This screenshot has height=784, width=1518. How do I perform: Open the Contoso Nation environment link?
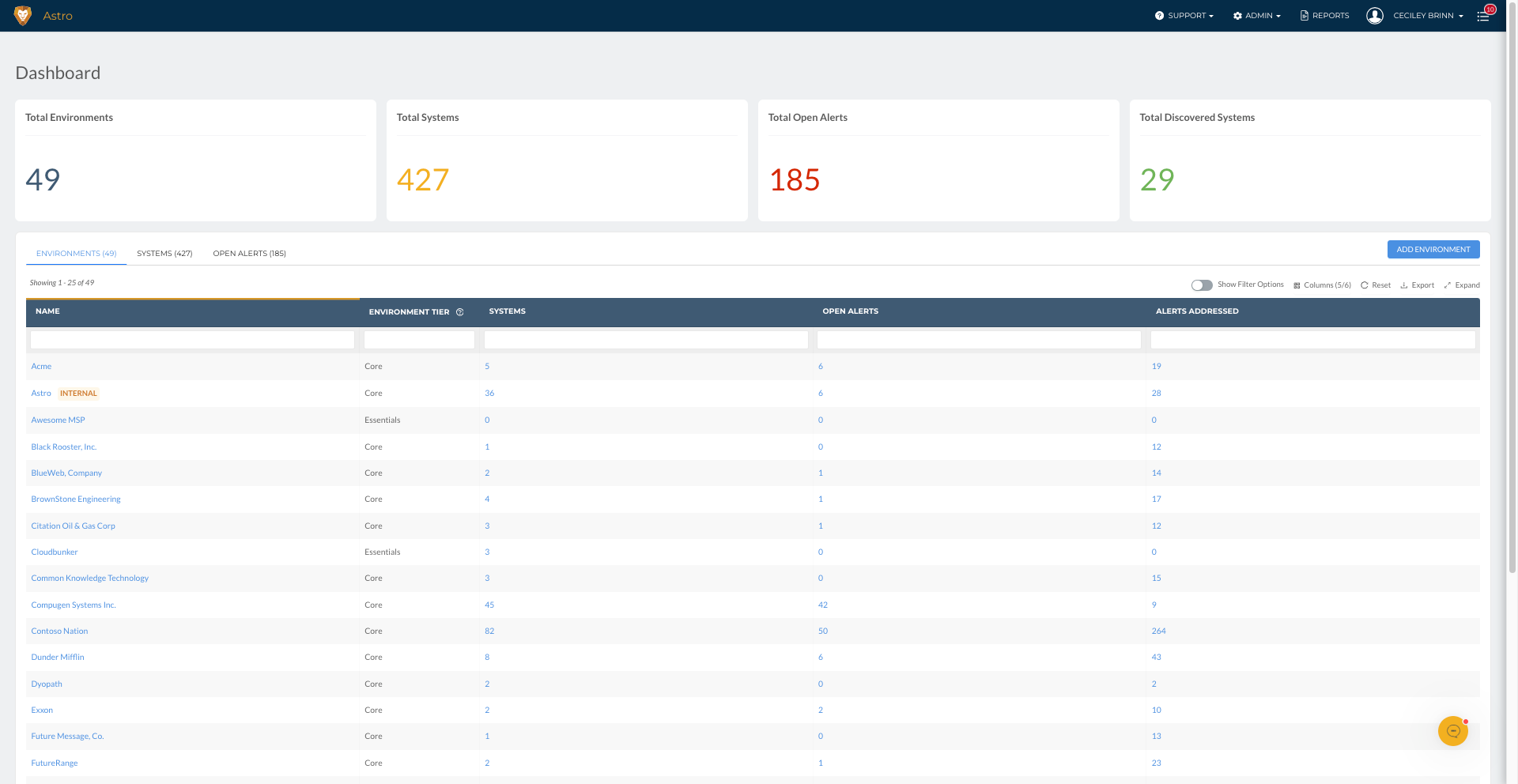59,631
